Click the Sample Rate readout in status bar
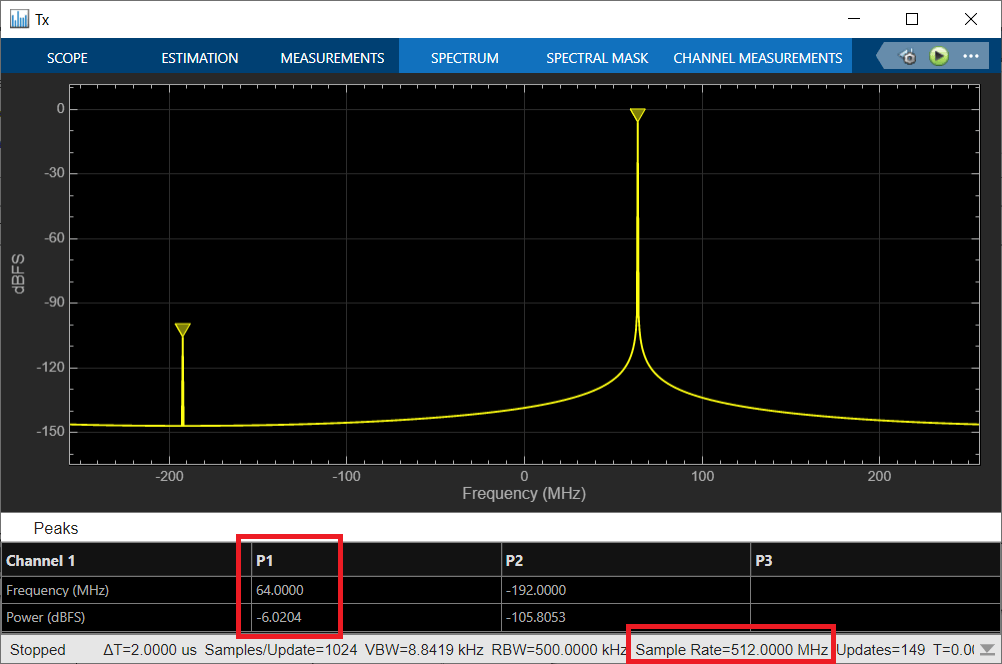Viewport: 1002px width, 664px height. click(731, 650)
